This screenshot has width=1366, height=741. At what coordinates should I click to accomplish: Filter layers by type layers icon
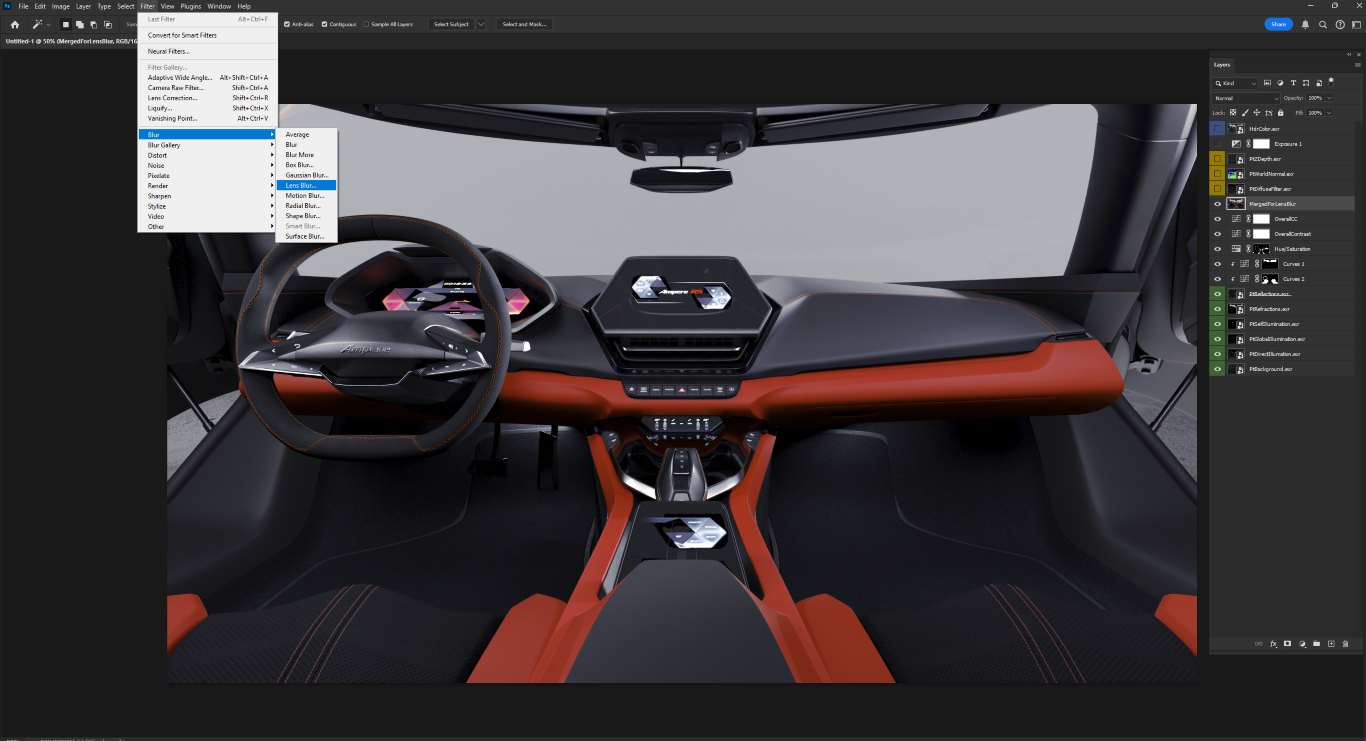(x=1294, y=83)
